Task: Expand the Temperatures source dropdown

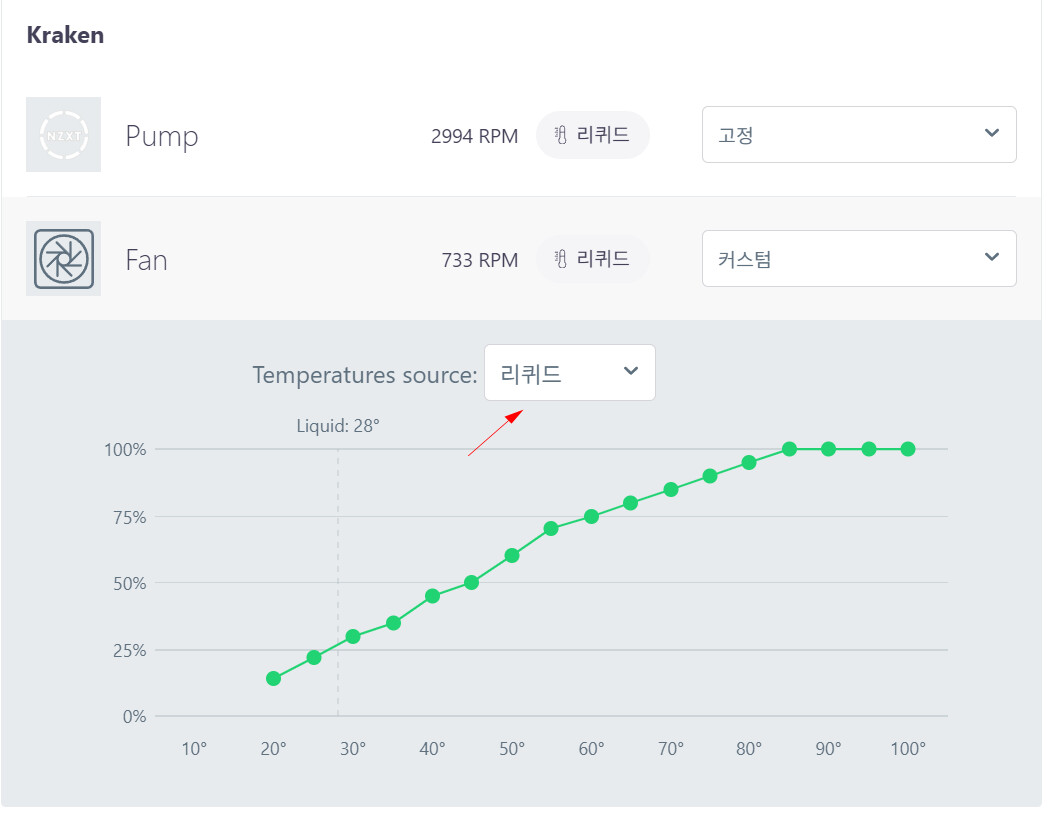Action: [569, 373]
